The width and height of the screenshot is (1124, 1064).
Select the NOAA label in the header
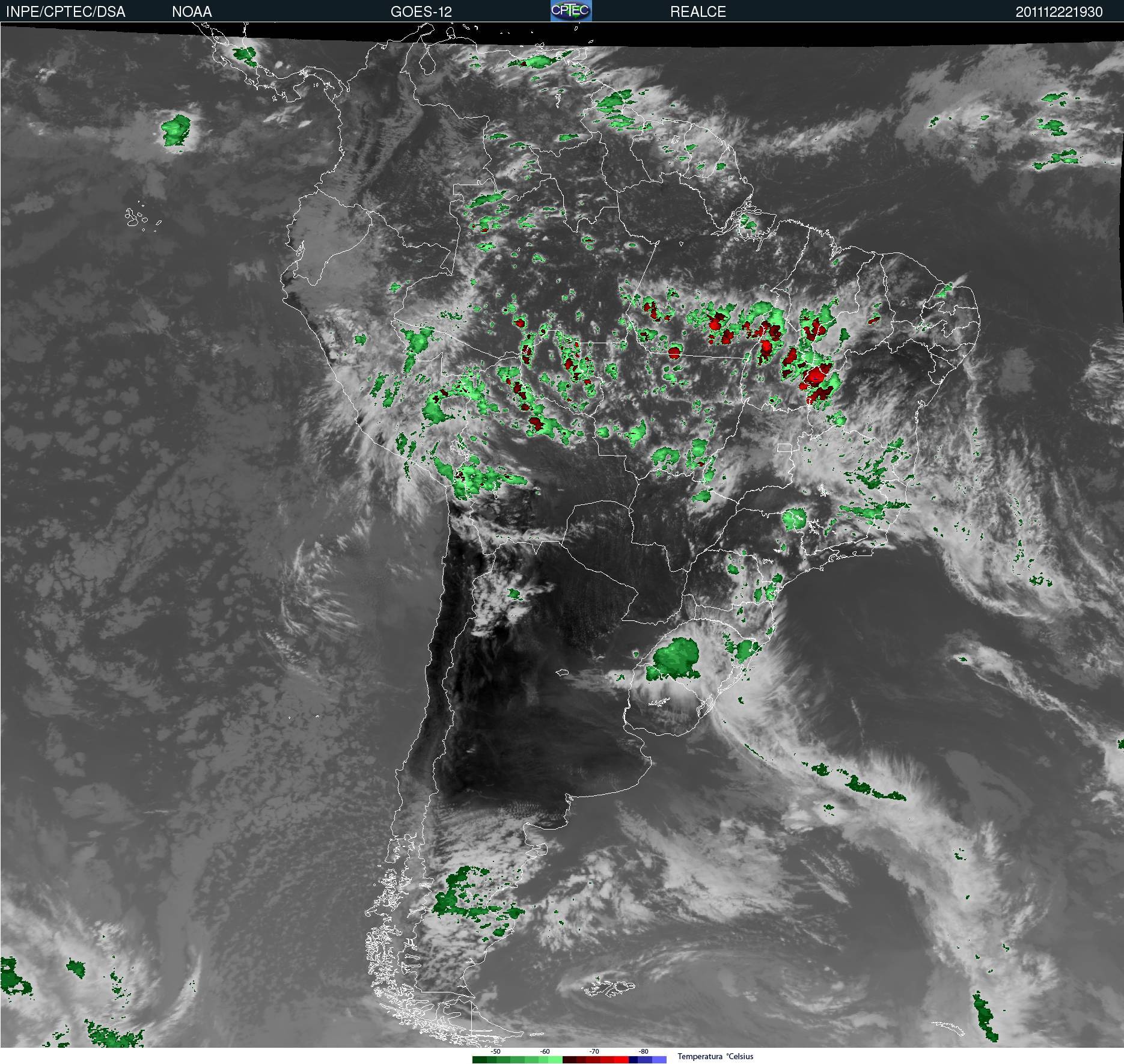click(192, 12)
